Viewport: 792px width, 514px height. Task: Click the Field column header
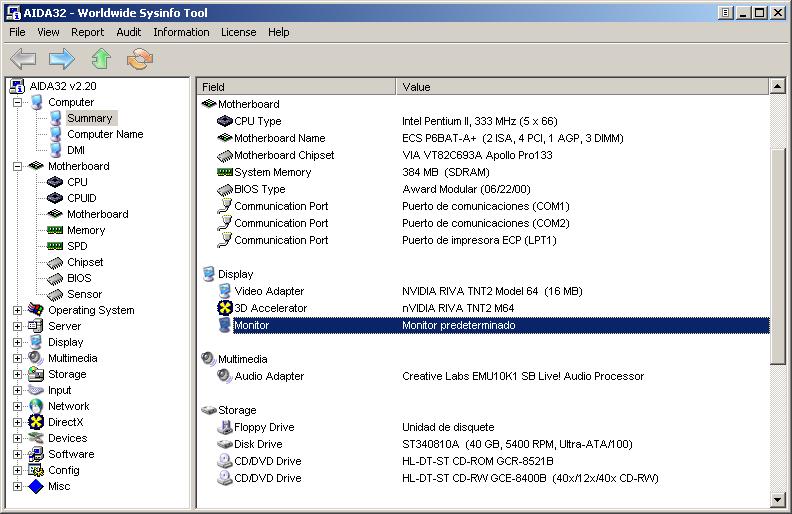pos(296,87)
